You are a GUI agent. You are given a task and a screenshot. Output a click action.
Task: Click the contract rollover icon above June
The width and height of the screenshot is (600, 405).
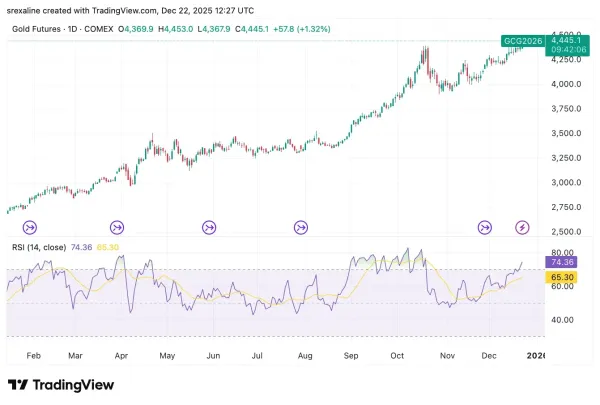(x=209, y=227)
